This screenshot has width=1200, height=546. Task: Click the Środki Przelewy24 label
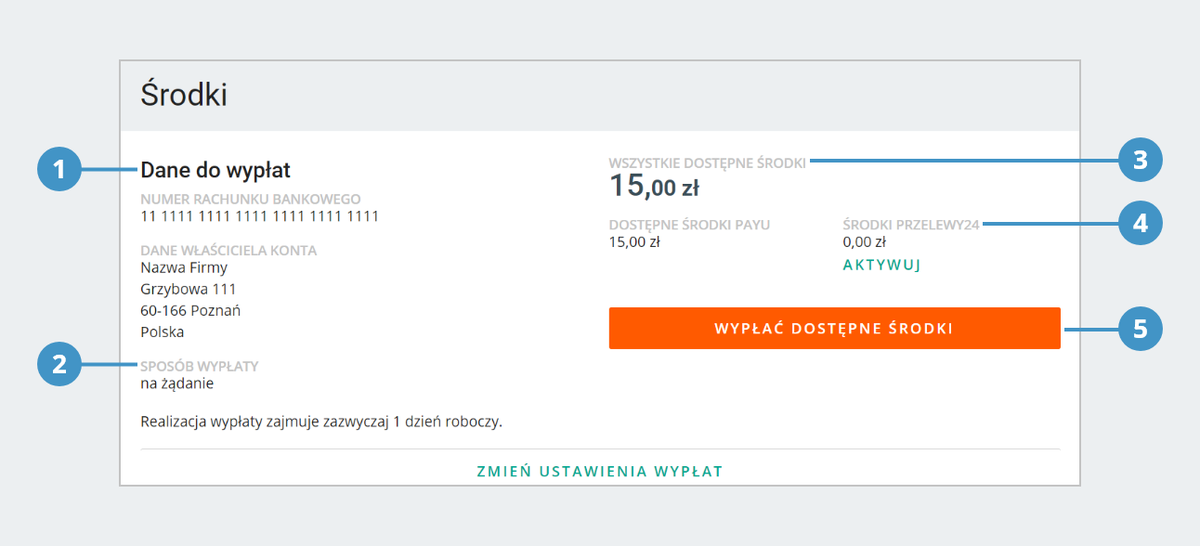911,225
